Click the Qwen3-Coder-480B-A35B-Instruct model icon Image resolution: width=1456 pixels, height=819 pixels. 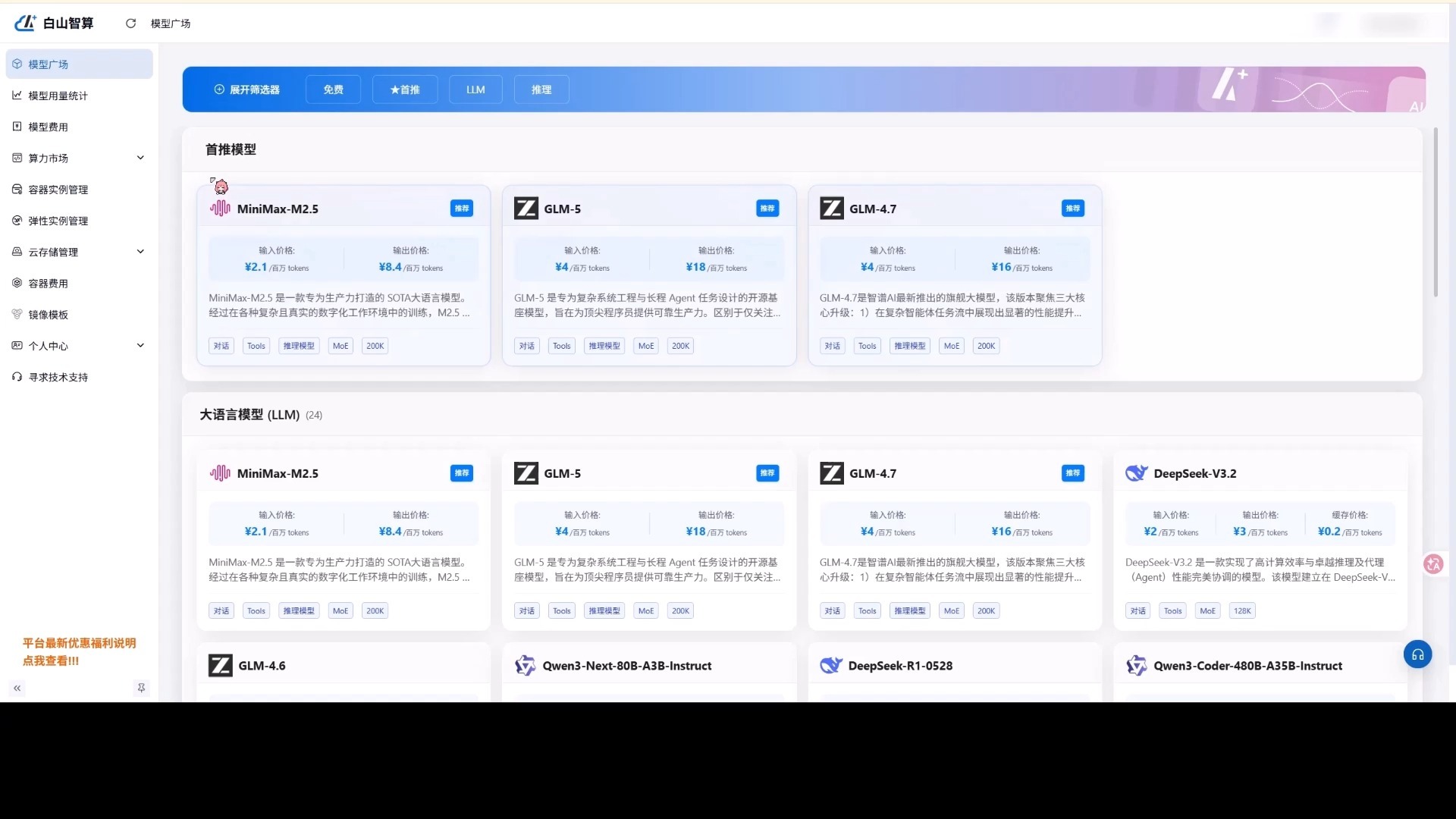tap(1136, 666)
